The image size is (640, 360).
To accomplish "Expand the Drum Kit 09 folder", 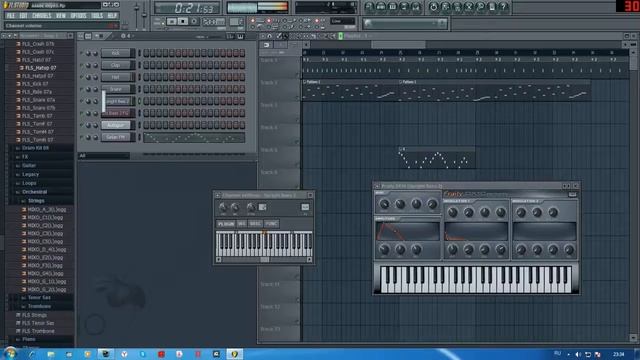I will (x=36, y=148).
